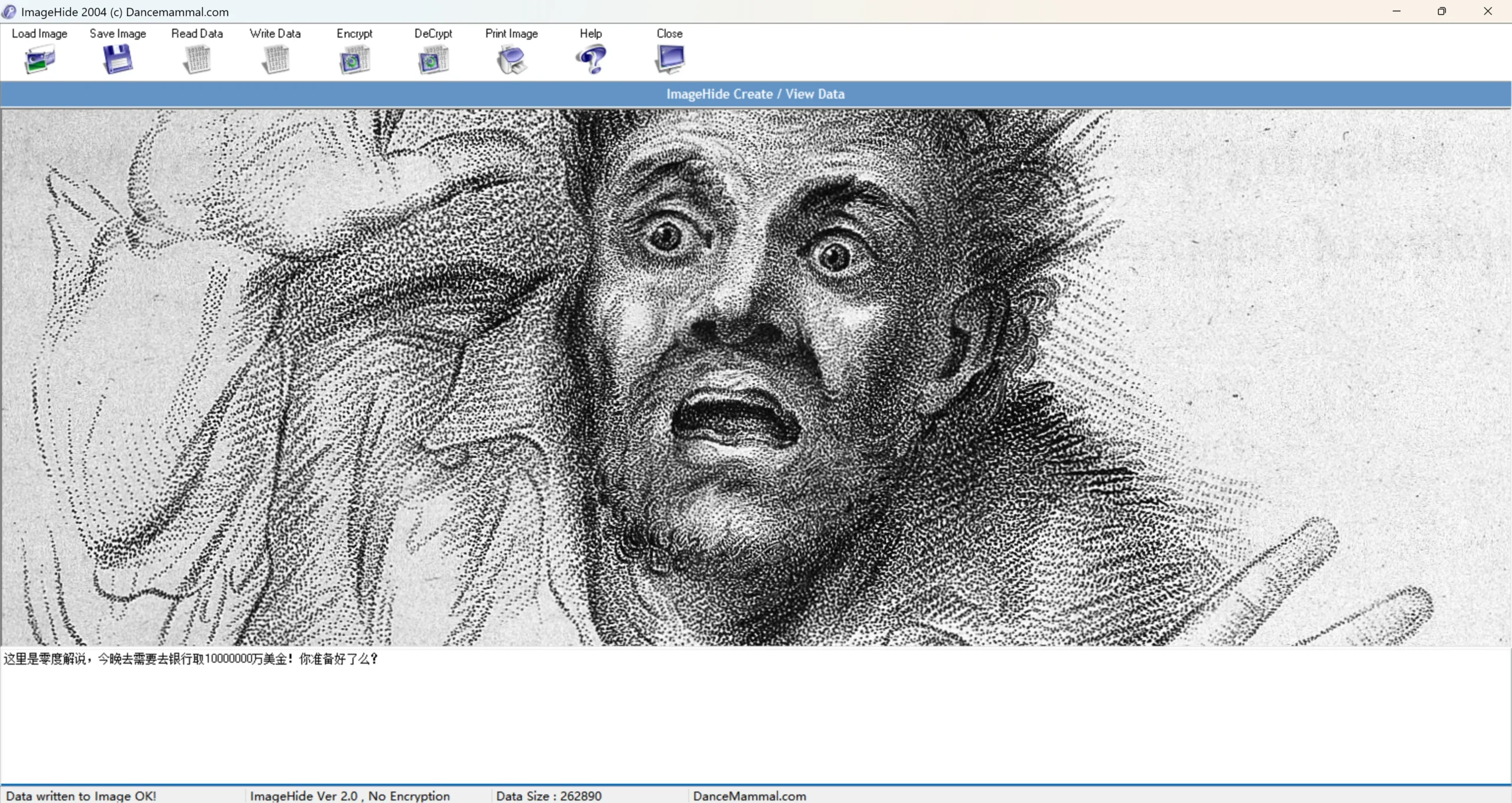Click the Save Image floppy disk icon
Screen dimensions: 1512x803
(x=118, y=60)
